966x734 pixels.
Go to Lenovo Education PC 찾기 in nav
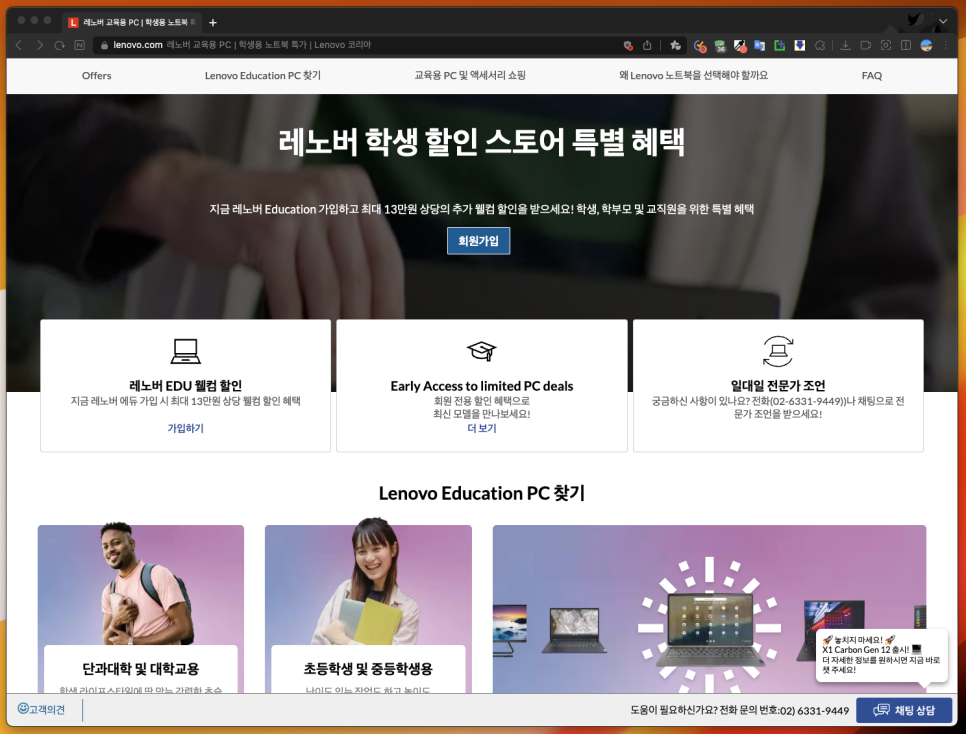coord(262,76)
